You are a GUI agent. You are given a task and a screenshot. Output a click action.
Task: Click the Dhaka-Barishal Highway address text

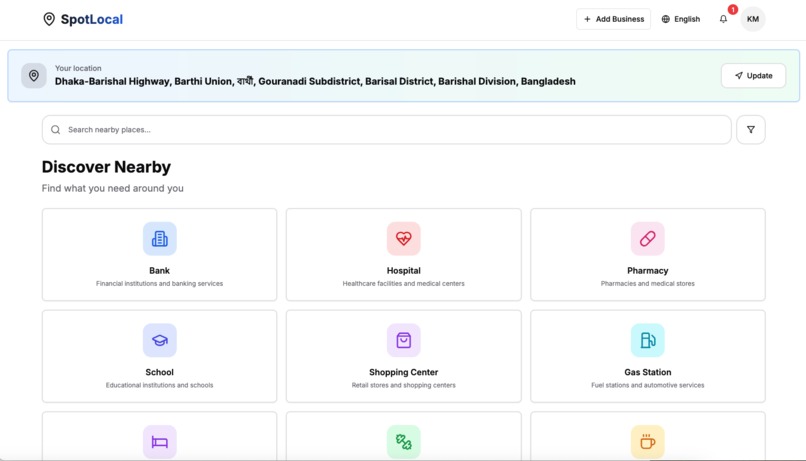pyautogui.click(x=315, y=81)
